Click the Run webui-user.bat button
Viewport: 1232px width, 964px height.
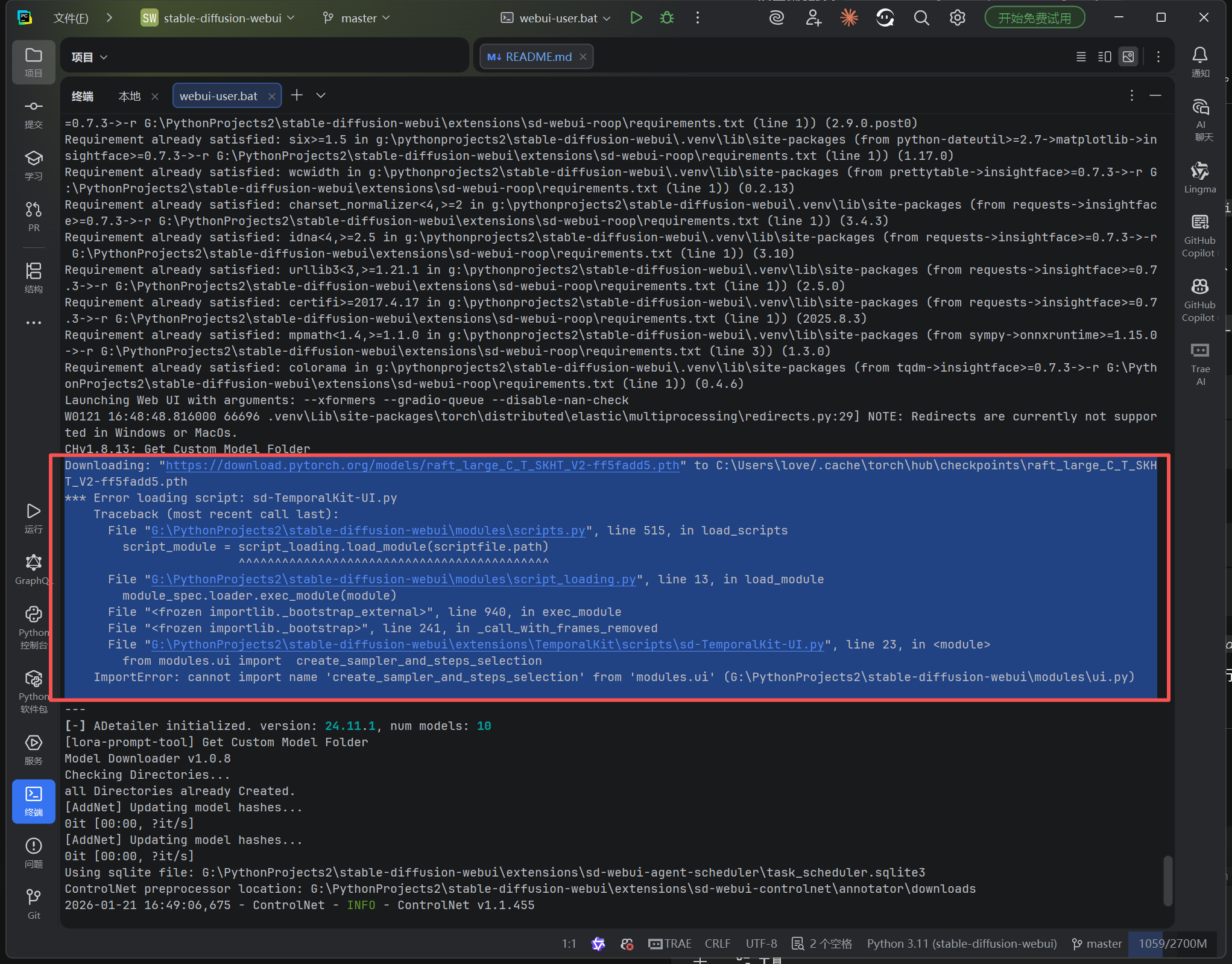tap(636, 18)
